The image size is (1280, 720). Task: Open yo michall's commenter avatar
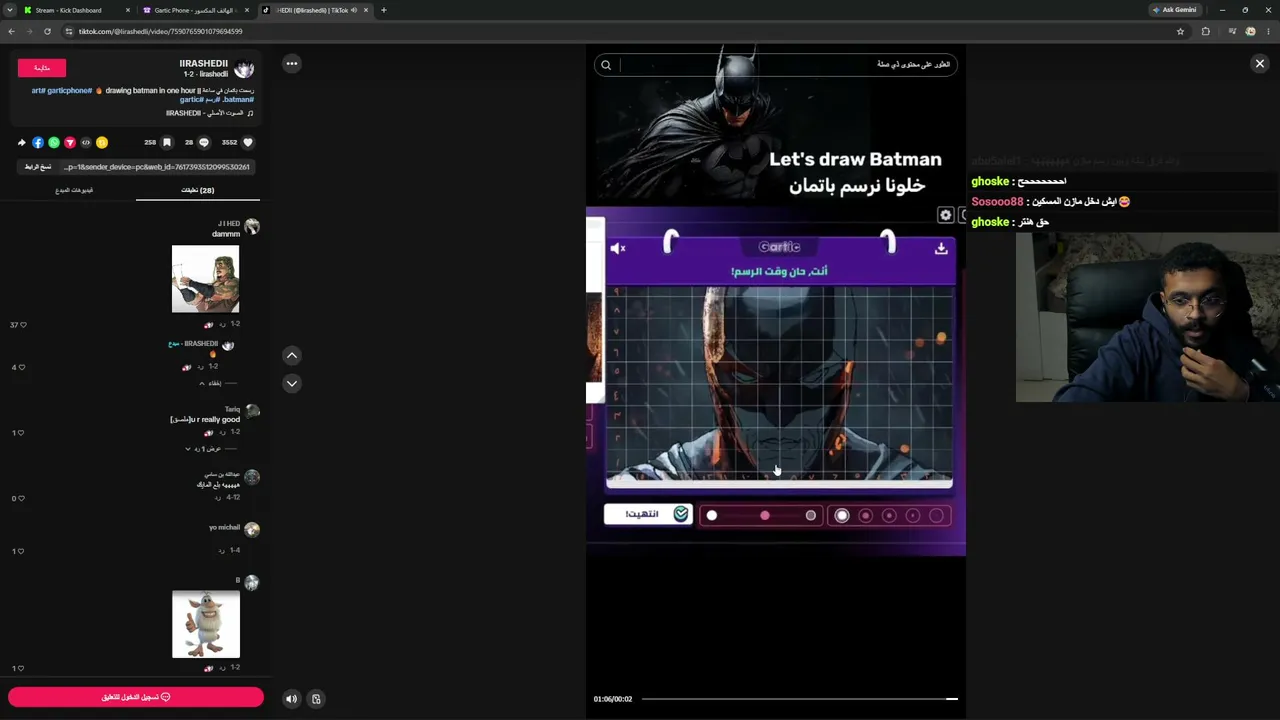click(x=252, y=529)
